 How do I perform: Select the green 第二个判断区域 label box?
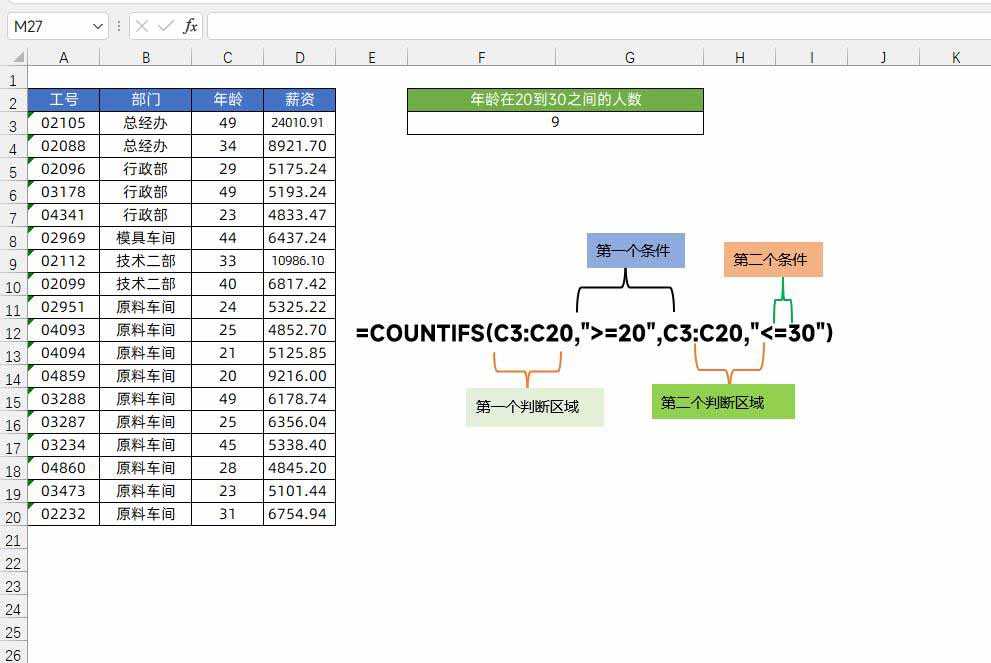[x=722, y=402]
